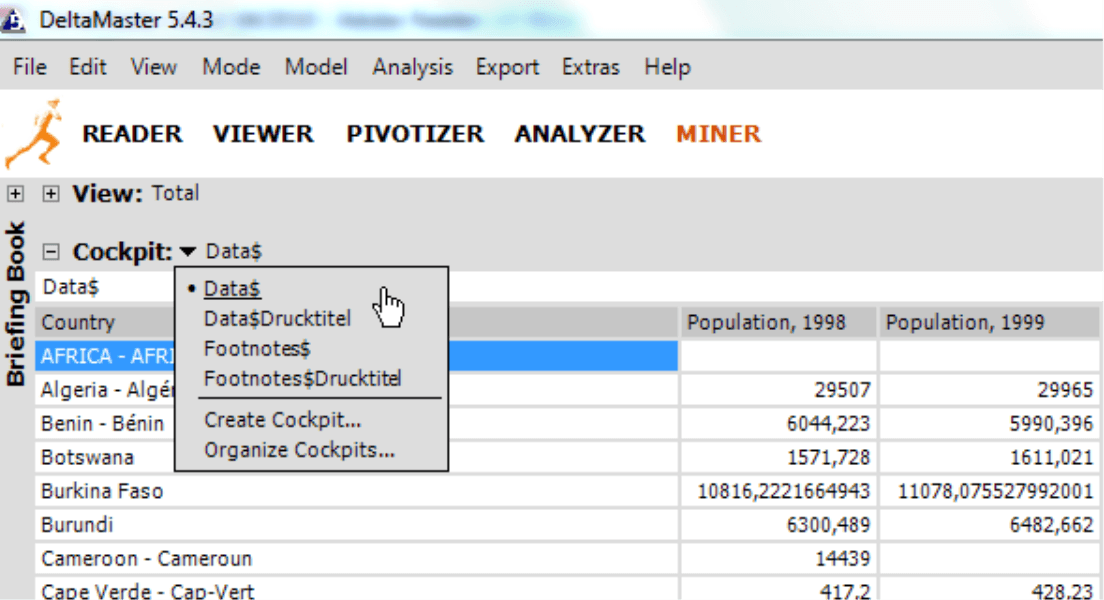Click the orange running figure logo
Viewport: 1104px width, 600px height.
(35, 134)
